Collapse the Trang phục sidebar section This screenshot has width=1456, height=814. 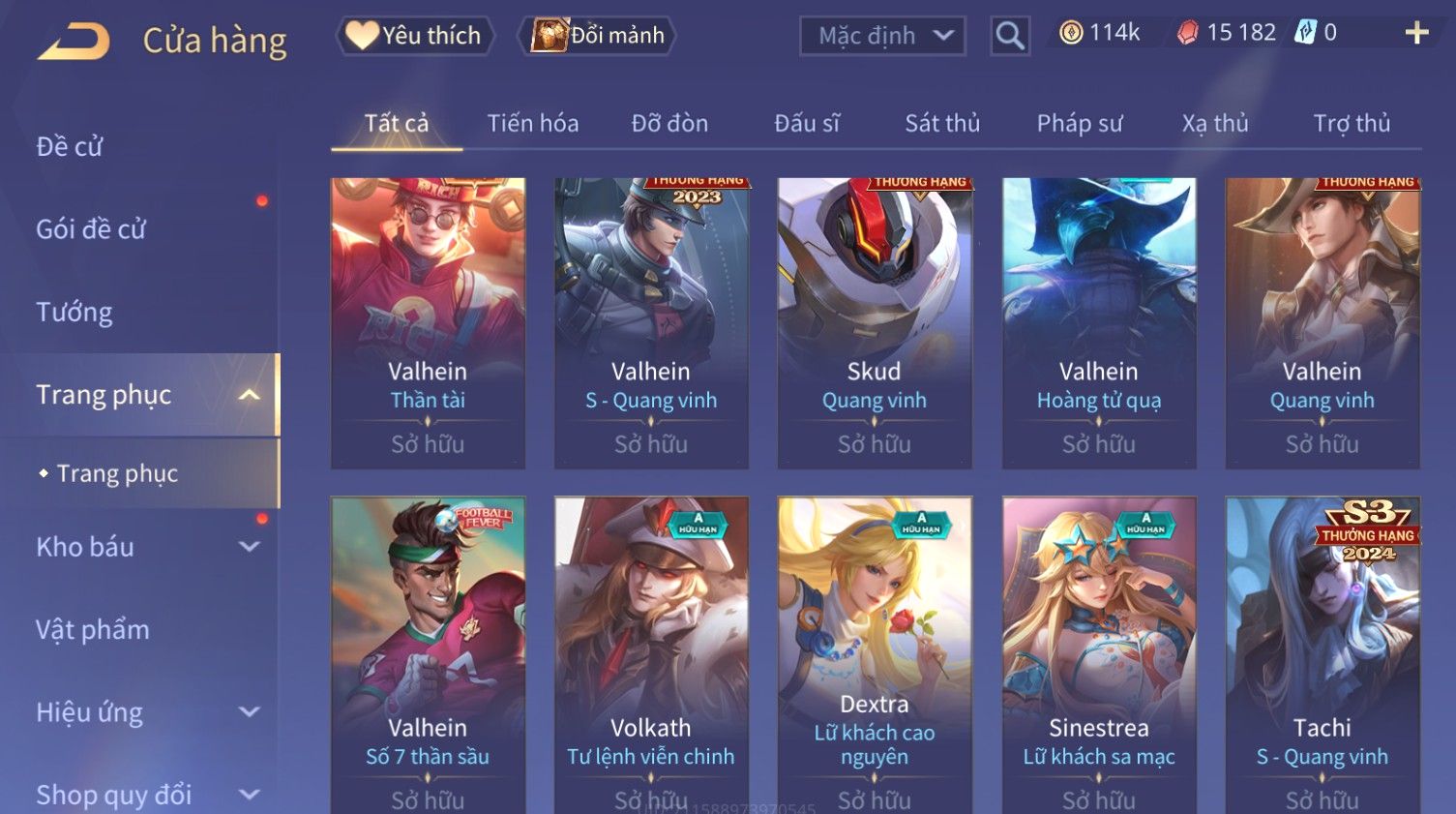[249, 395]
